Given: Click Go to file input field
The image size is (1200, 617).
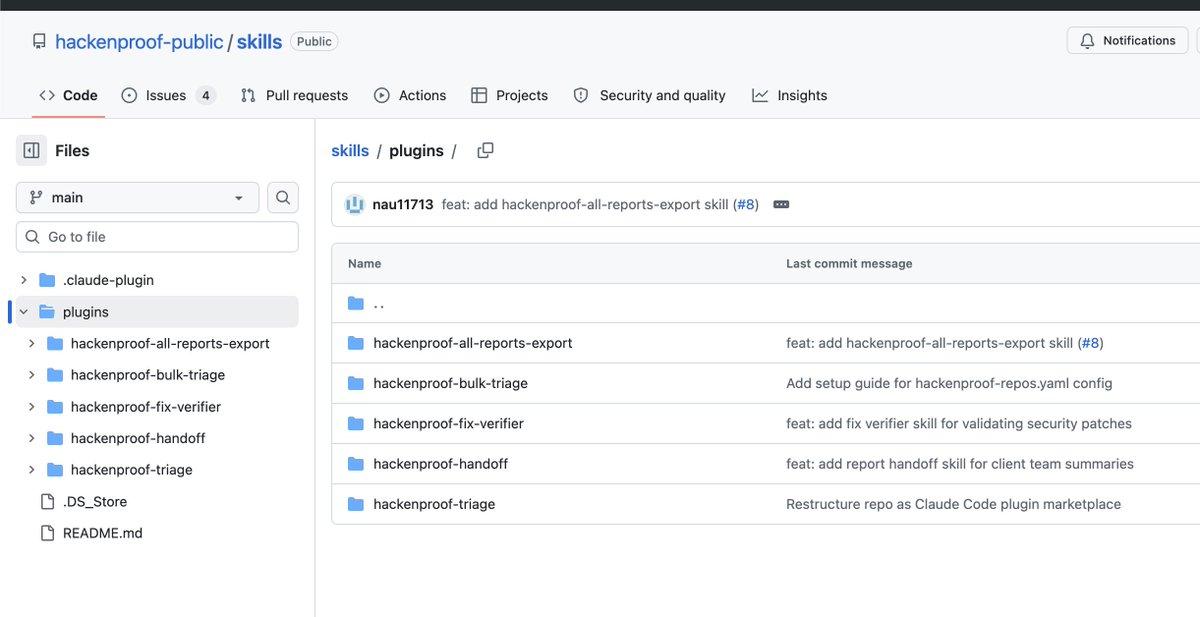Looking at the screenshot, I should pos(157,237).
